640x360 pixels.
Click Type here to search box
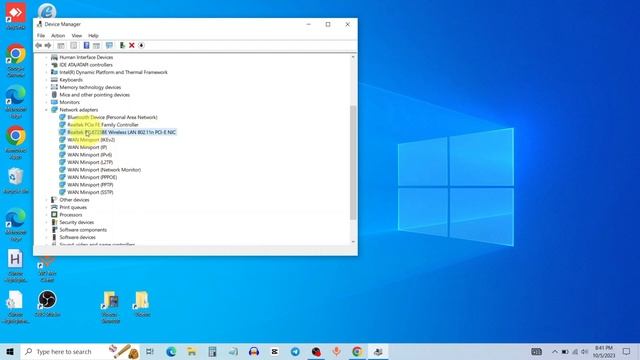[80, 351]
